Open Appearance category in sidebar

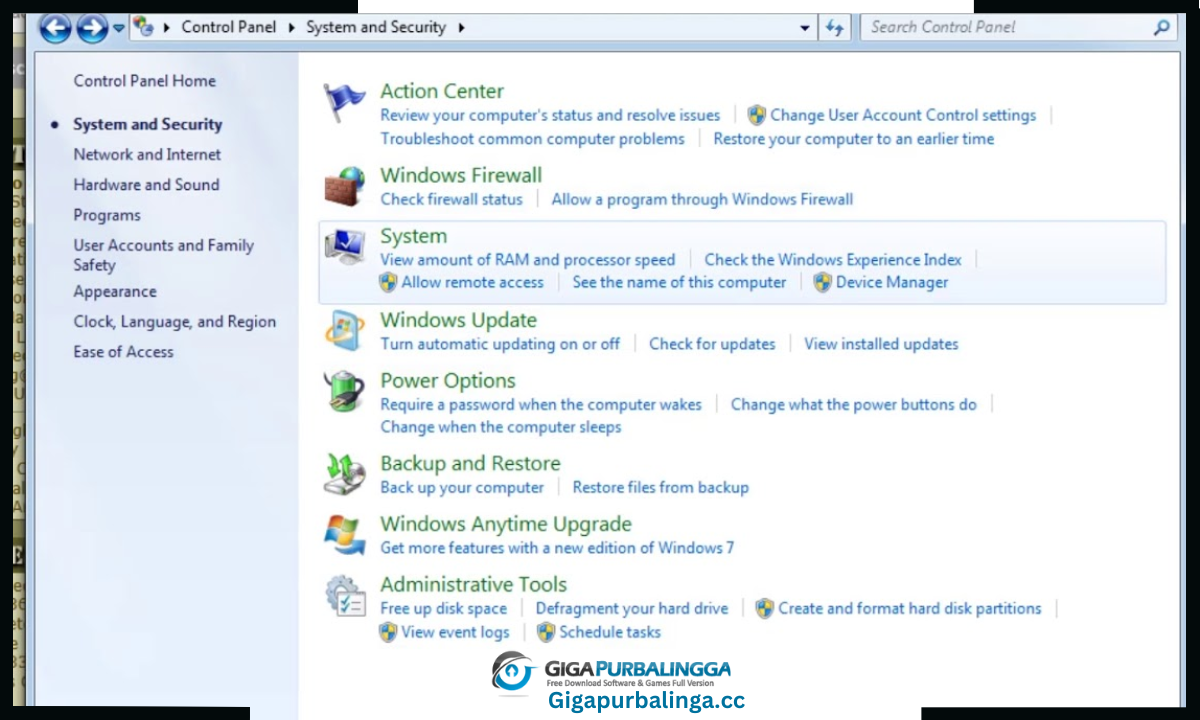pos(115,292)
